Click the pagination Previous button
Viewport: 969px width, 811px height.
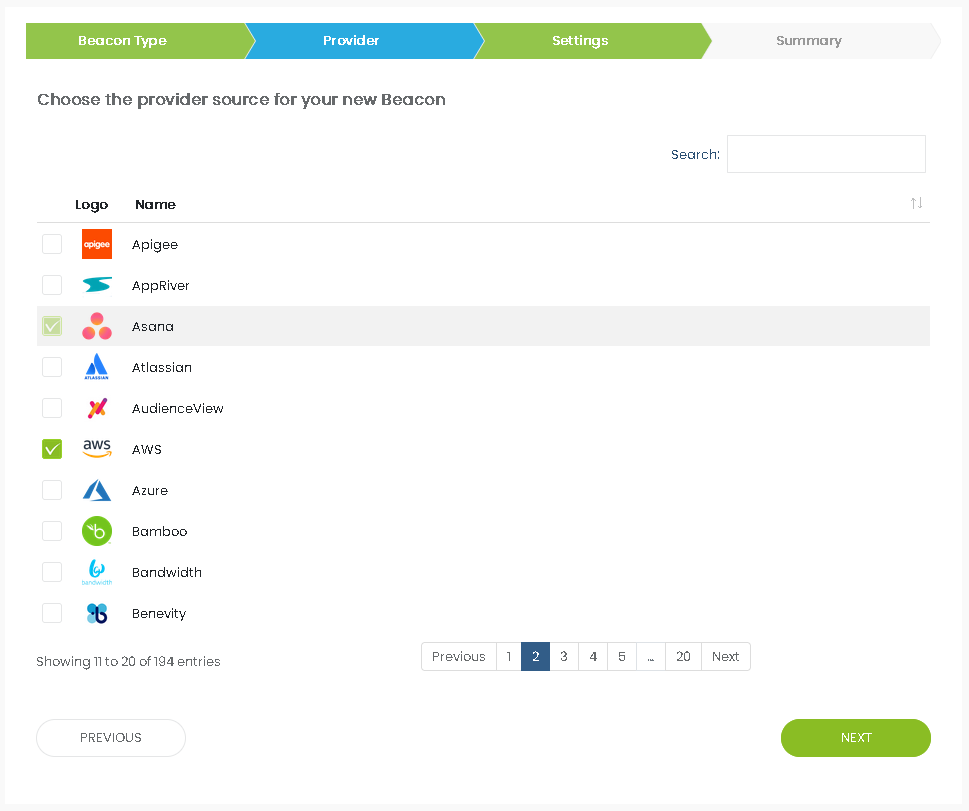click(x=459, y=656)
